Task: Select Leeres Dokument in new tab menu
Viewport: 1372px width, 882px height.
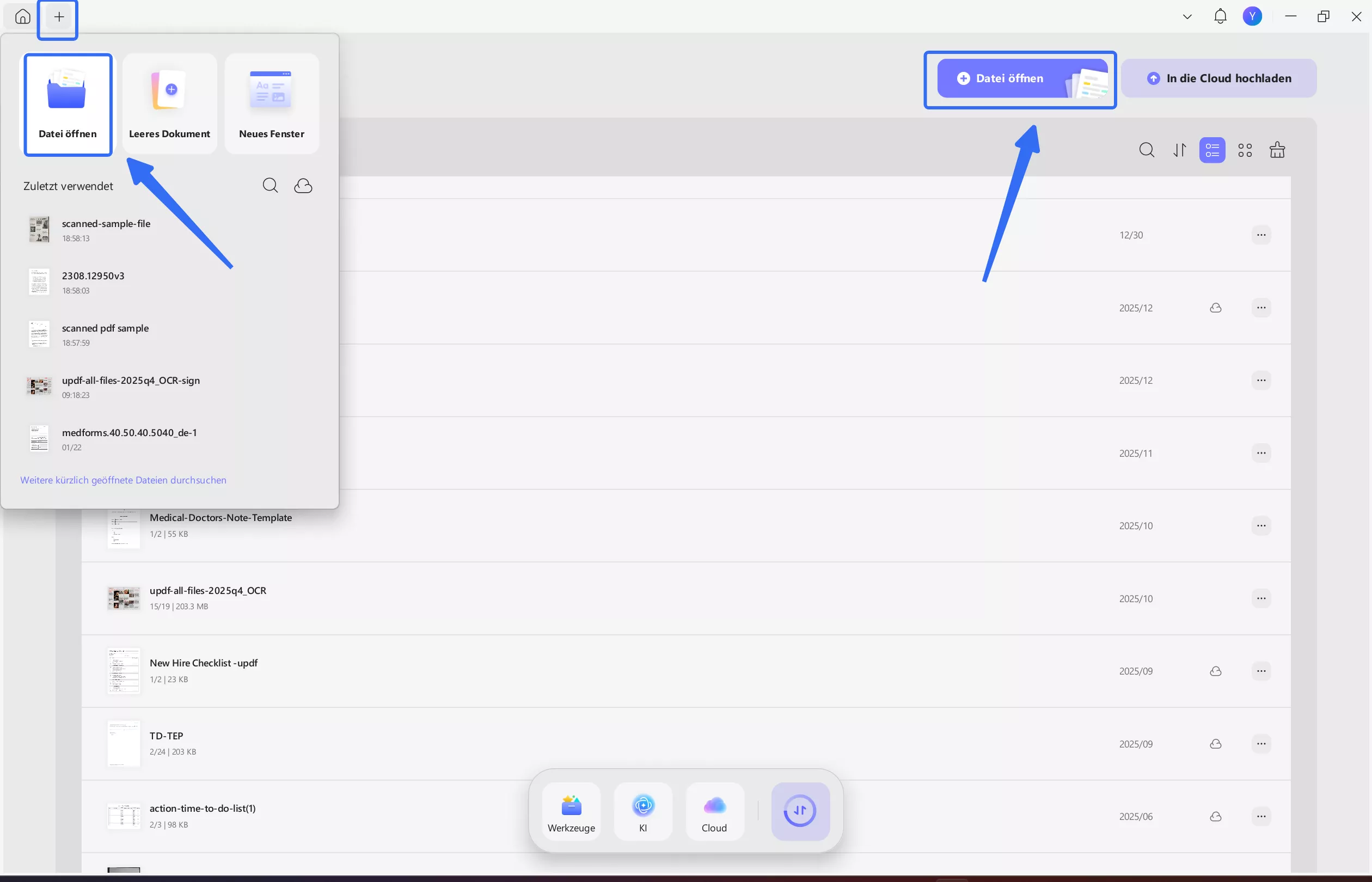Action: (169, 103)
